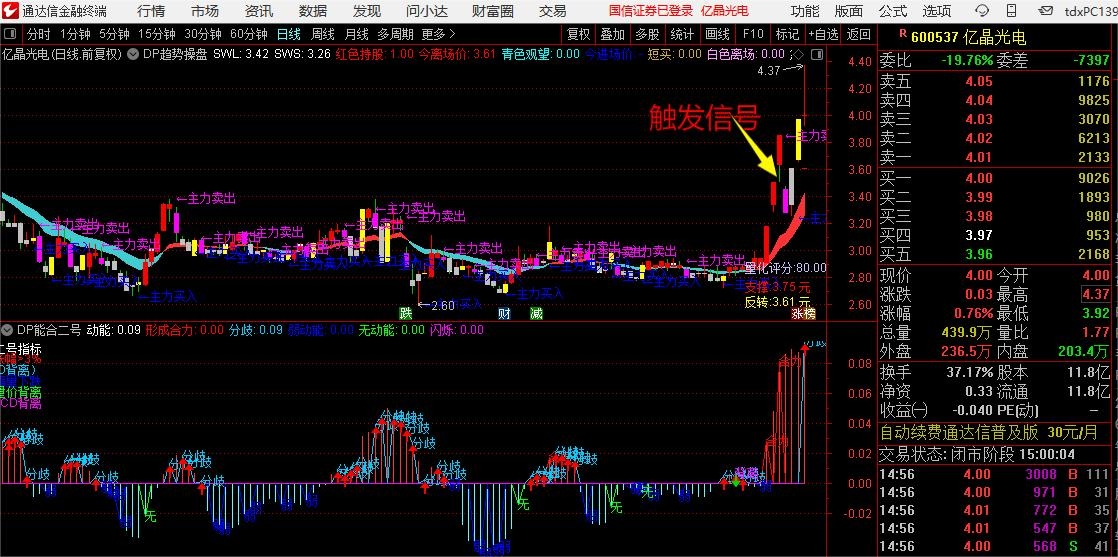Screen dimensions: 1118x557
Task: Open the 市场 menu
Action: pyautogui.click(x=205, y=11)
